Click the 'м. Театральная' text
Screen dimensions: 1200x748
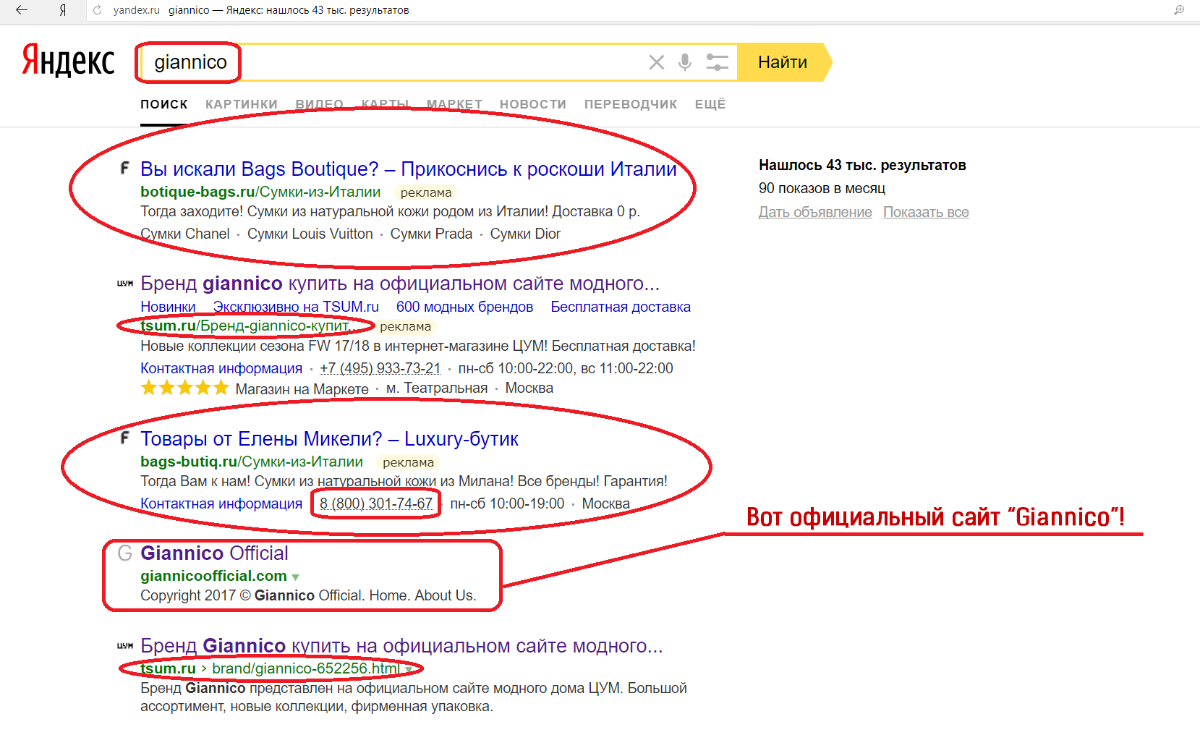(x=437, y=388)
